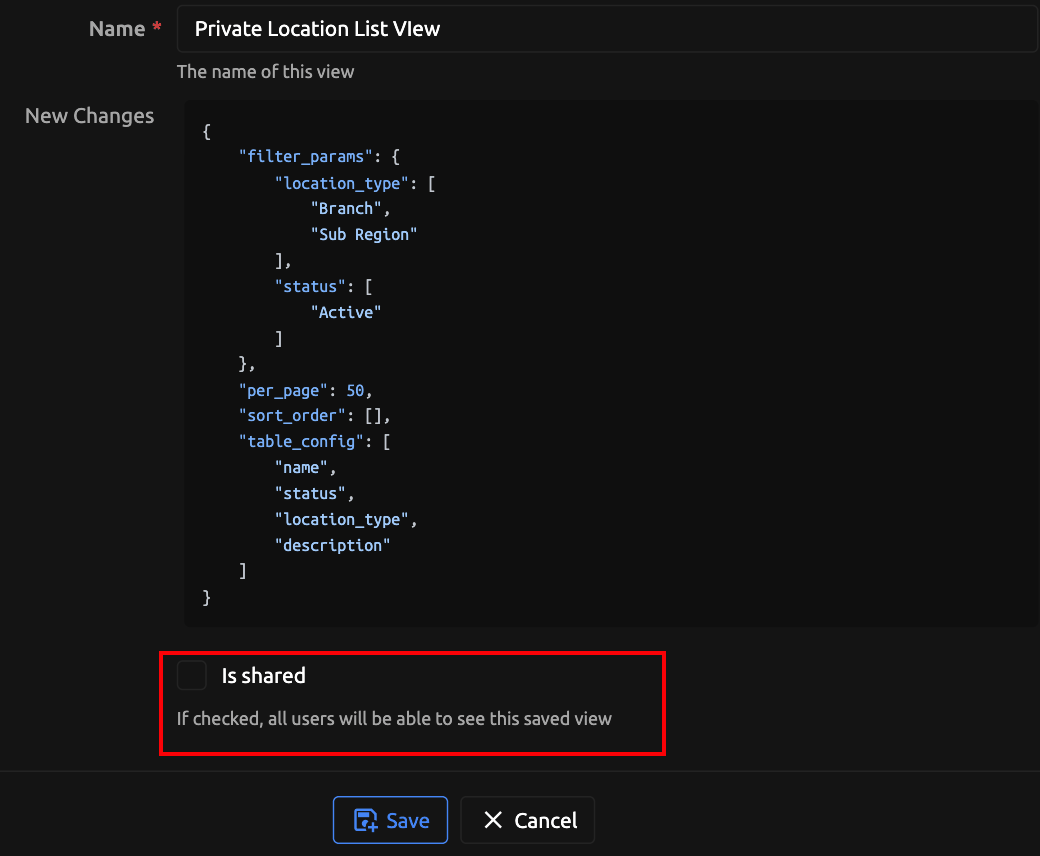This screenshot has width=1040, height=856.
Task: Click the per_page value 50
Action: tap(355, 390)
